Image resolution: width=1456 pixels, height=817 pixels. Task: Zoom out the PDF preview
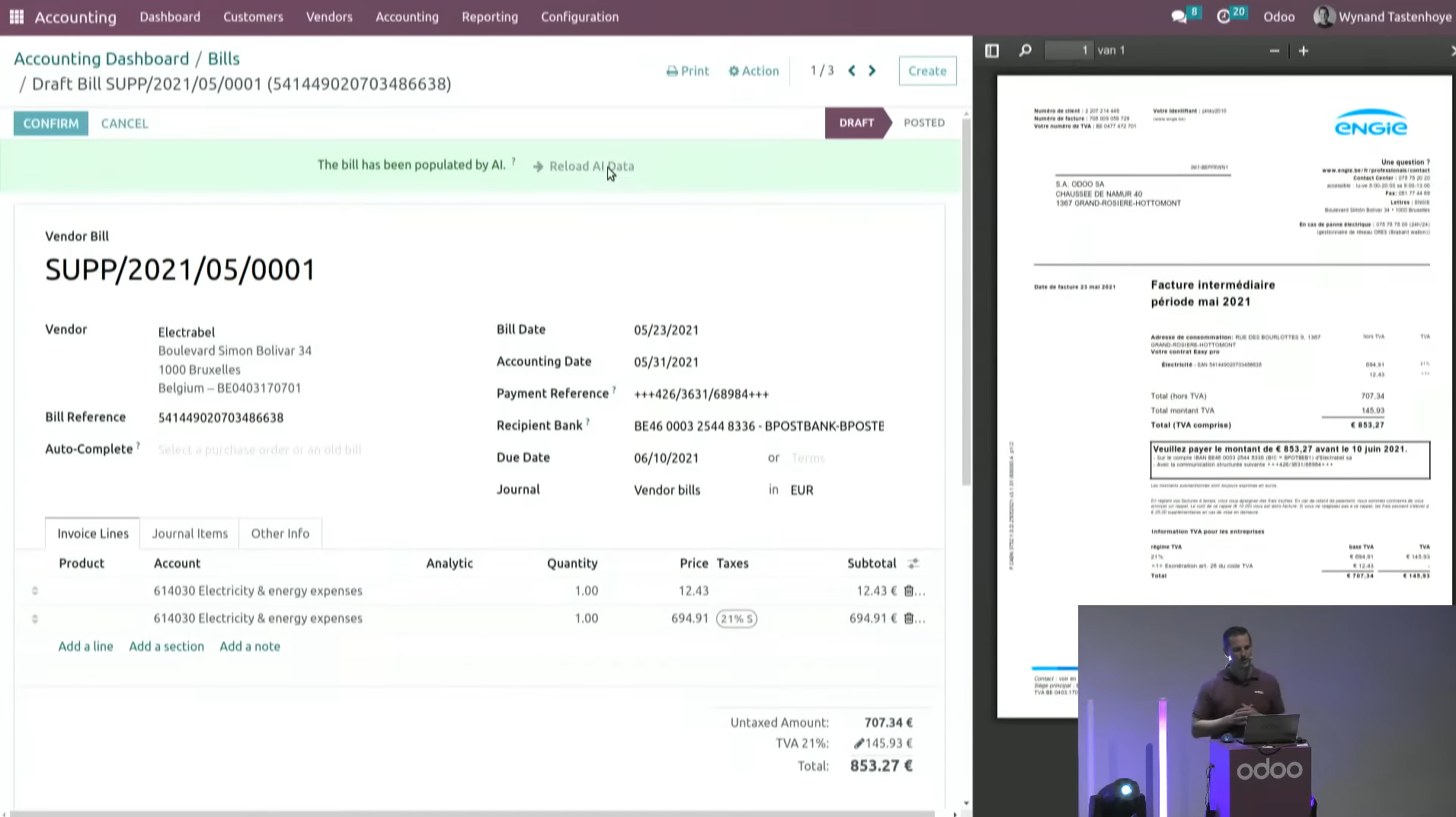(1275, 51)
